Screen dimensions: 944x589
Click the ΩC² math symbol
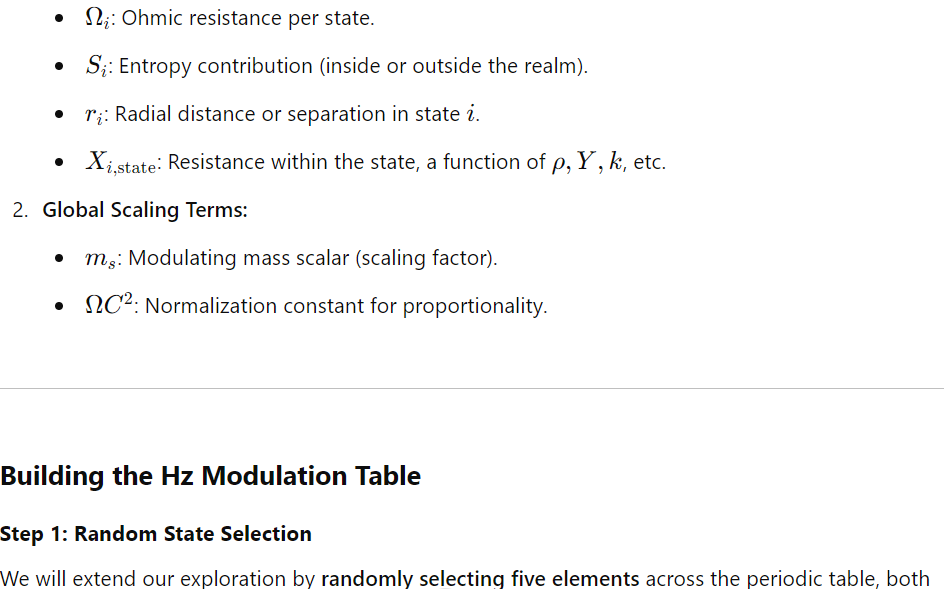[108, 304]
